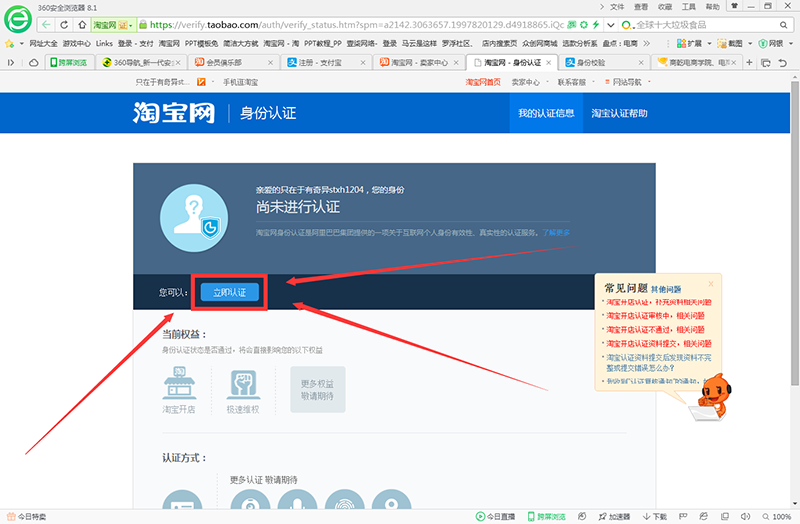
Task: Open 下载 downloads in status bar
Action: click(x=655, y=516)
